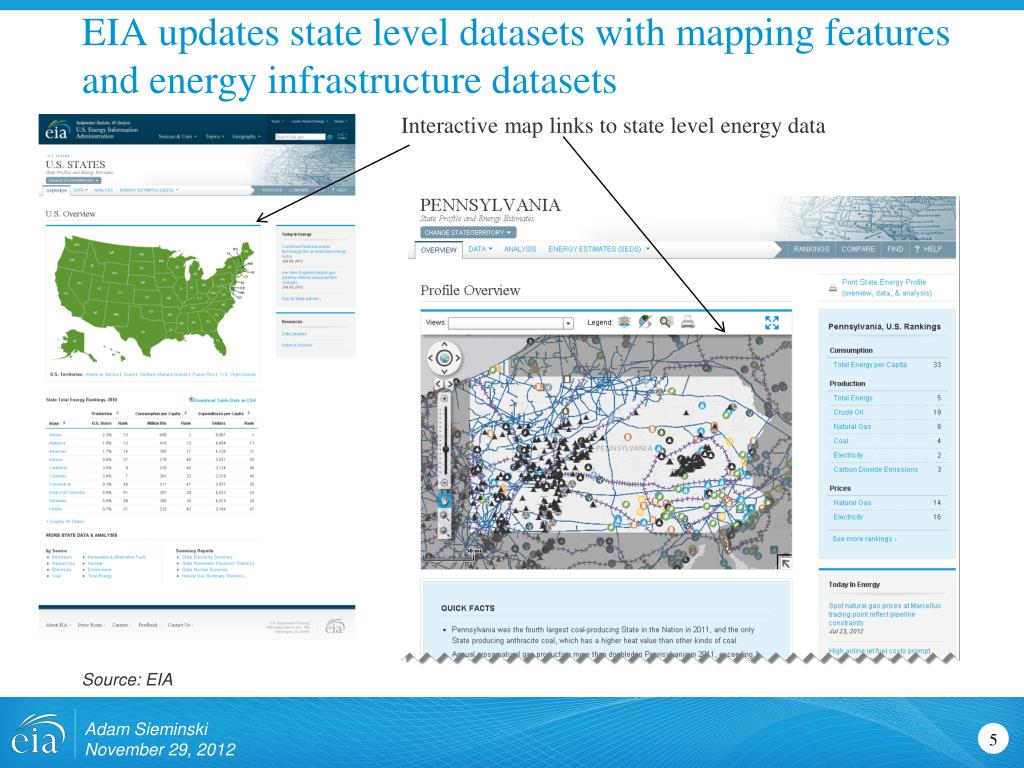The image size is (1024, 768).
Task: Open Natural Gas link under Production
Action: 852,426
